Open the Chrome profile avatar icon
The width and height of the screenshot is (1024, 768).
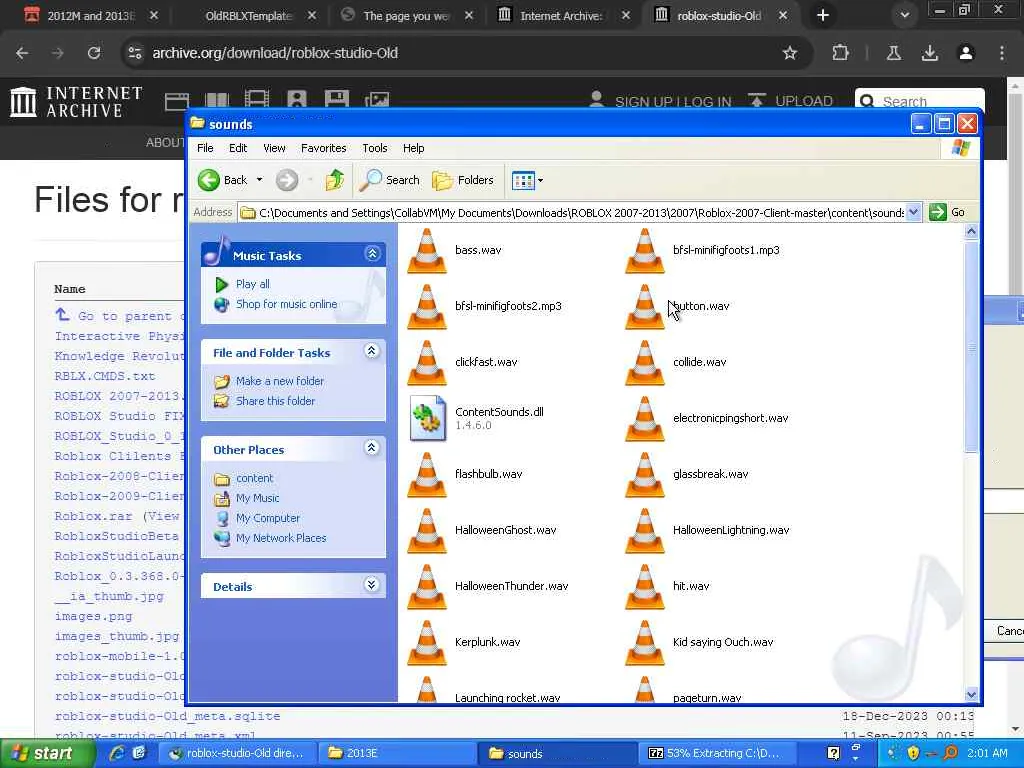click(966, 53)
